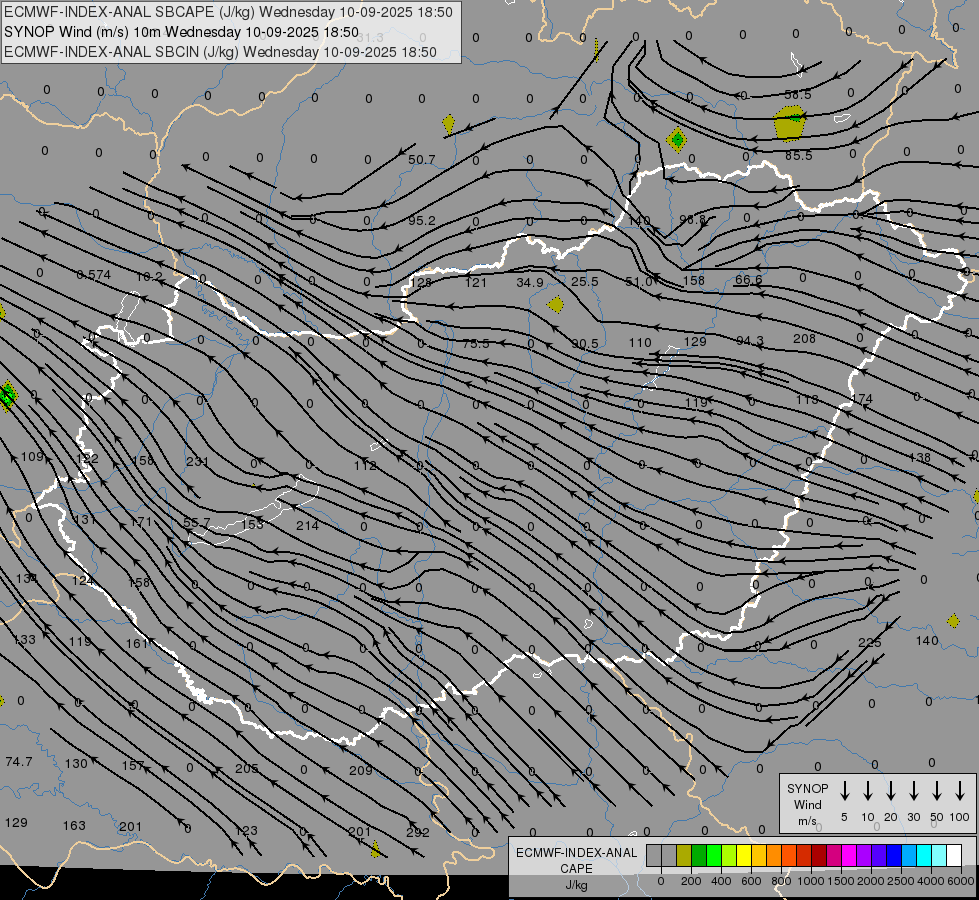Click the SBCAPE title line in header
The width and height of the screenshot is (979, 900).
[x=228, y=12]
